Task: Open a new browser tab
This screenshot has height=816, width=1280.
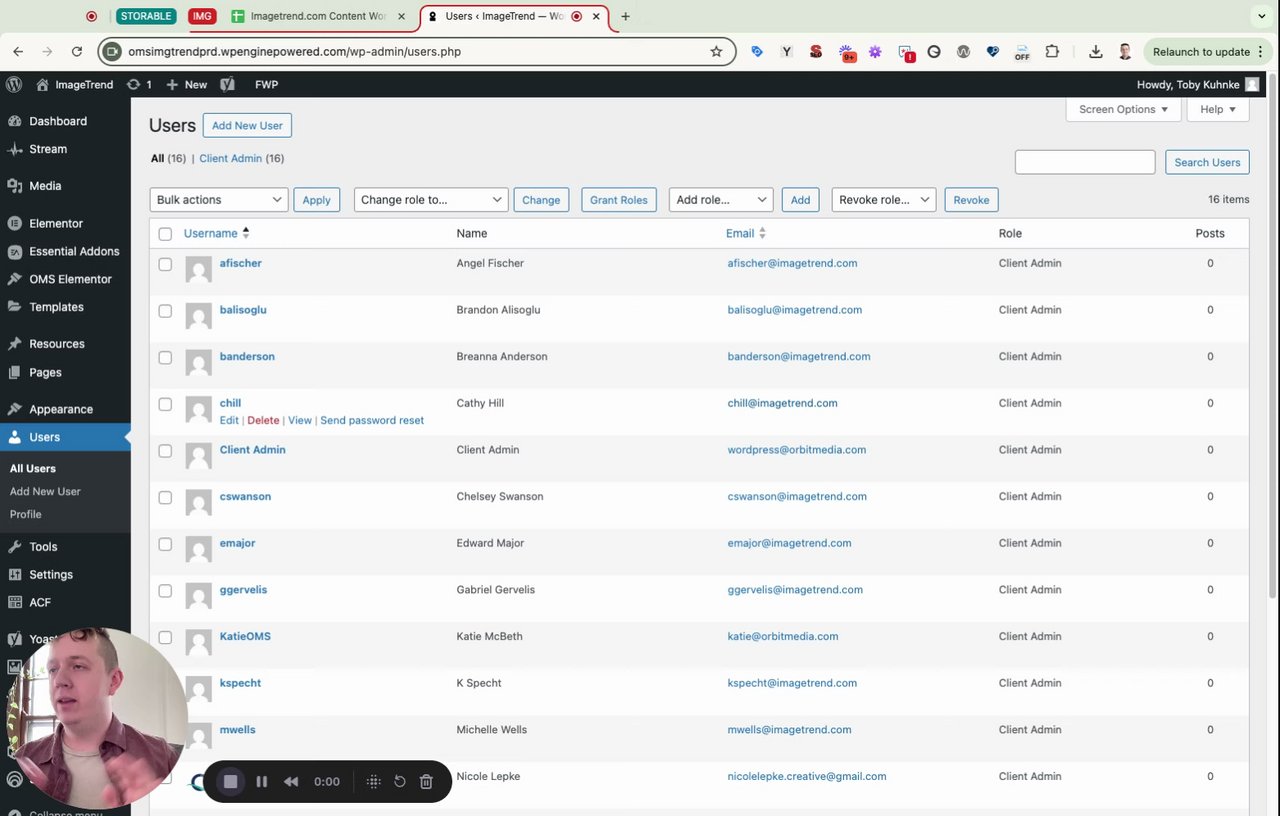Action: pyautogui.click(x=625, y=16)
